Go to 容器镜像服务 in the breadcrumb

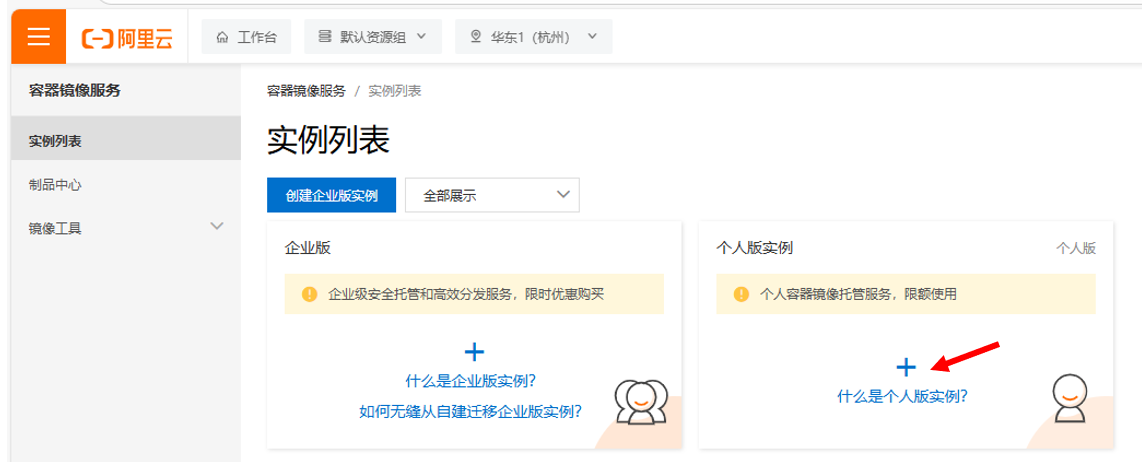pyautogui.click(x=307, y=91)
